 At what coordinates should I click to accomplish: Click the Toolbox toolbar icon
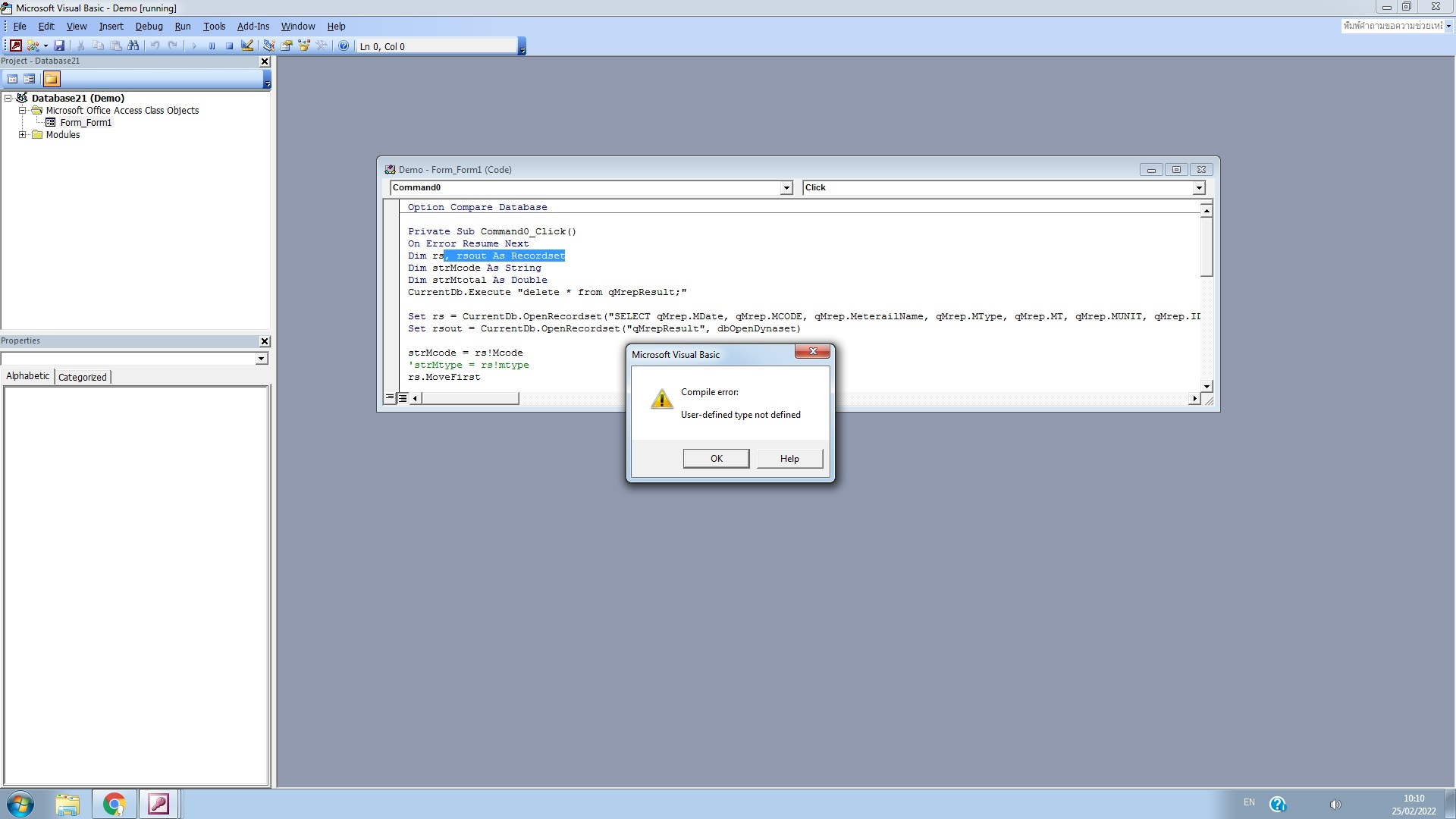[322, 46]
